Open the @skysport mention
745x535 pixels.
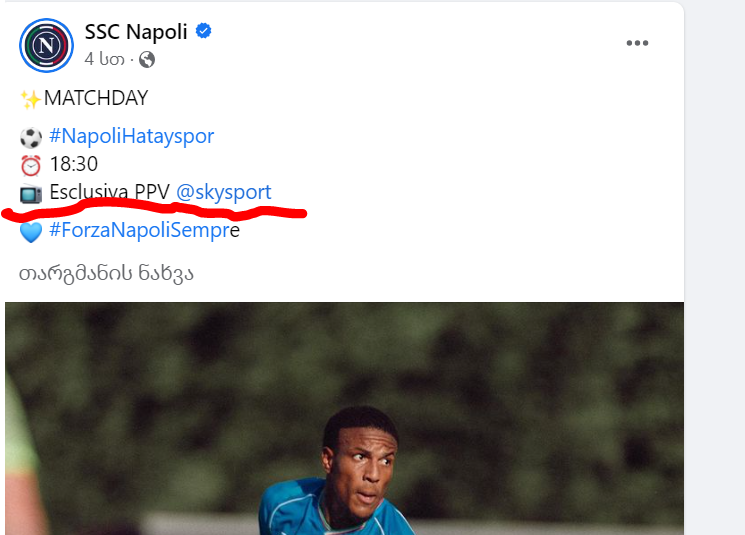click(x=223, y=192)
